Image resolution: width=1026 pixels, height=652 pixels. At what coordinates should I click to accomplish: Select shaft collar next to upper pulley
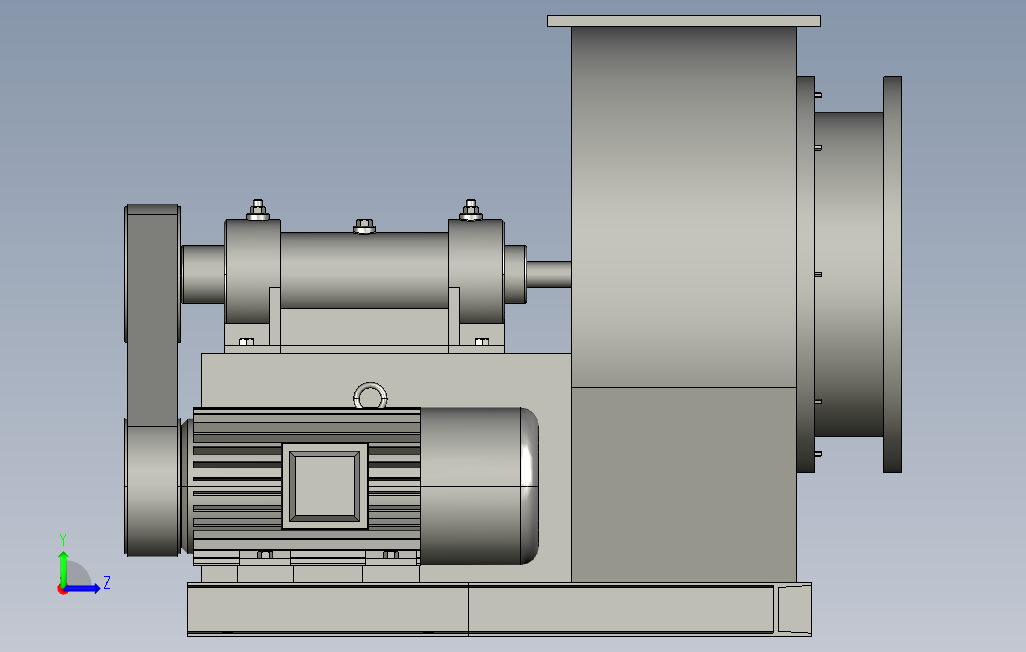pyautogui.click(x=203, y=274)
